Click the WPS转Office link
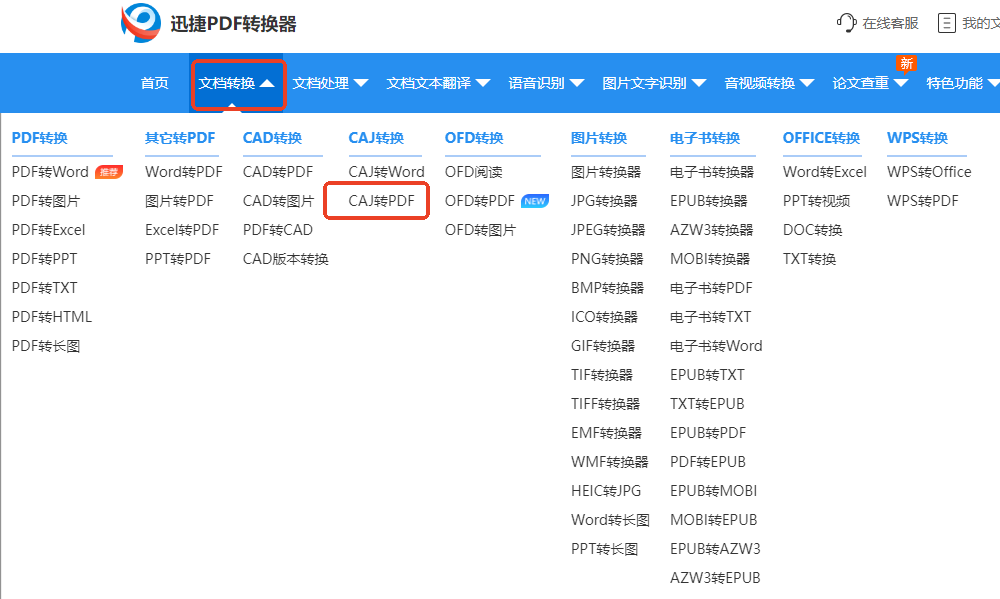 tap(928, 171)
